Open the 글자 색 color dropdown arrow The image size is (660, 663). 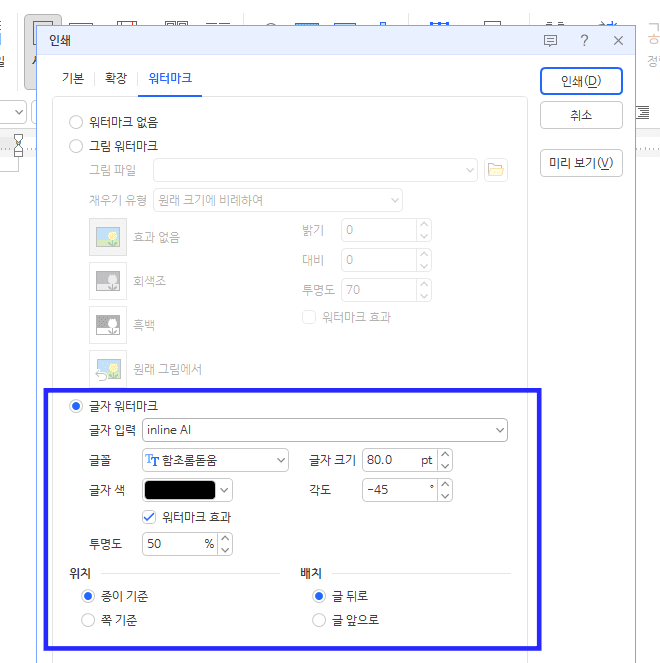224,490
